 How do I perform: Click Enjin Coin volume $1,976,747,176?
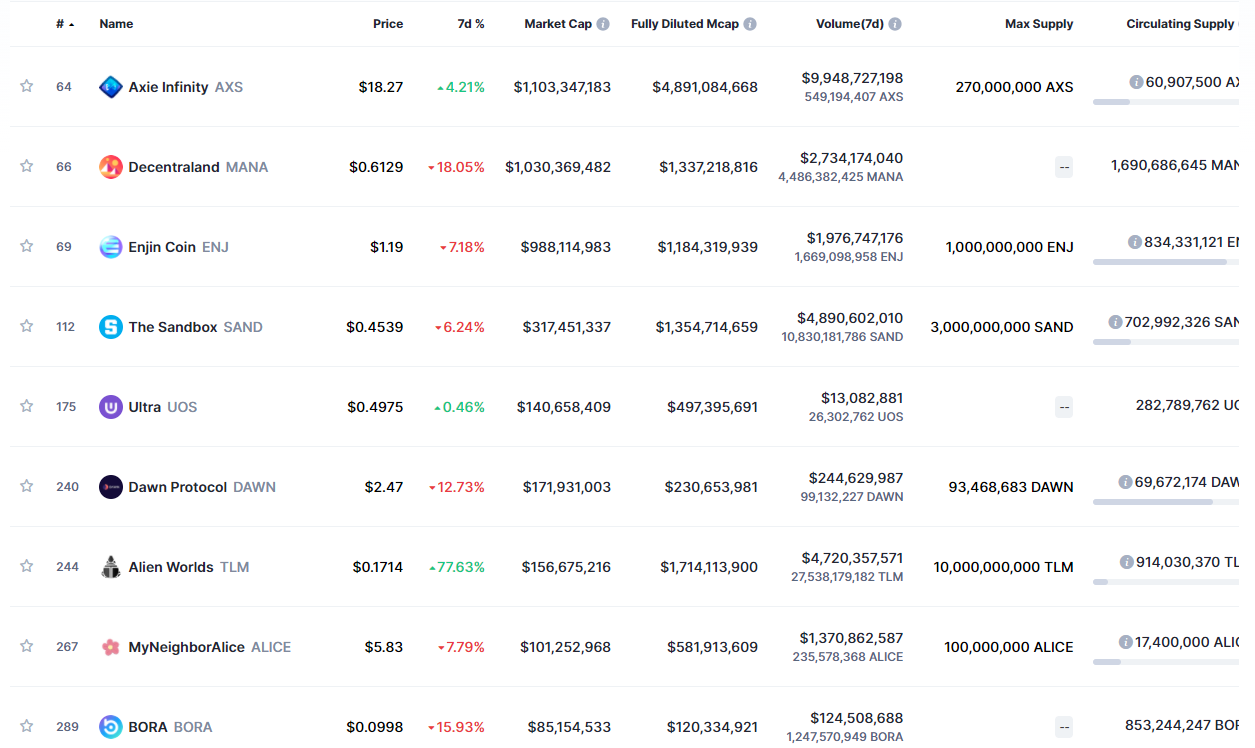(x=855, y=238)
